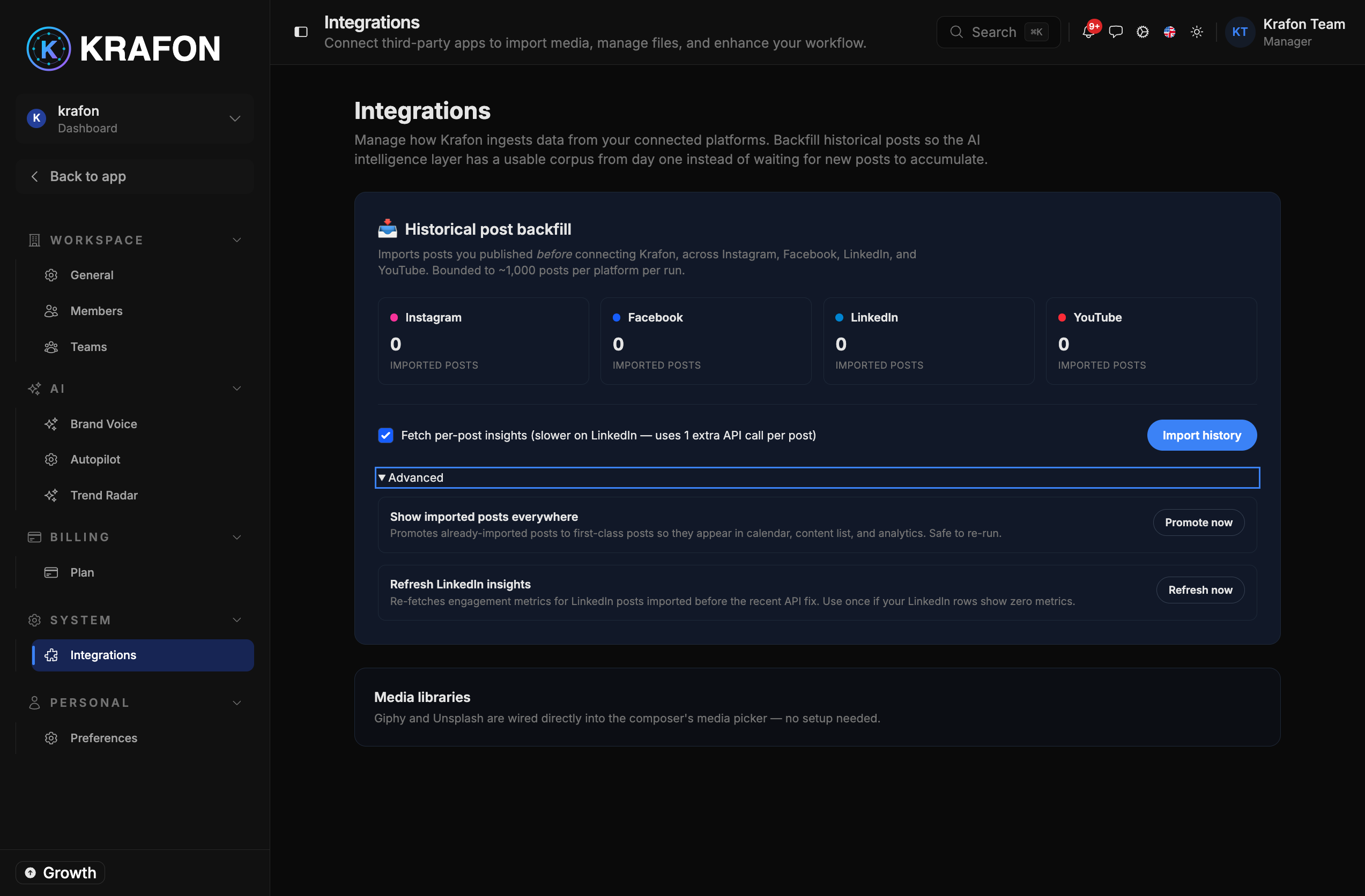
Task: Collapse the AI section chevron
Action: point(237,389)
